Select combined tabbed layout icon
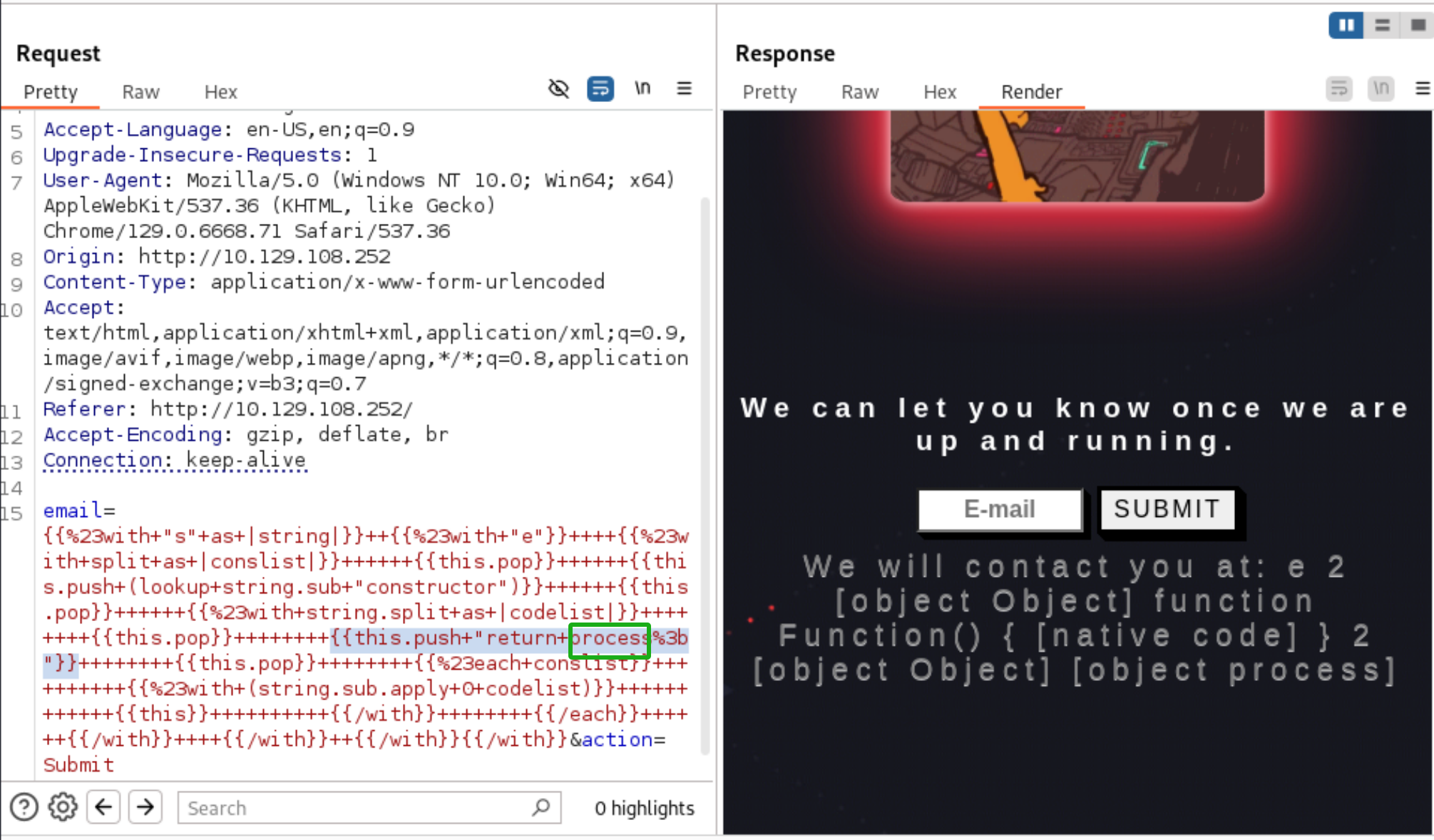 pos(1418,26)
